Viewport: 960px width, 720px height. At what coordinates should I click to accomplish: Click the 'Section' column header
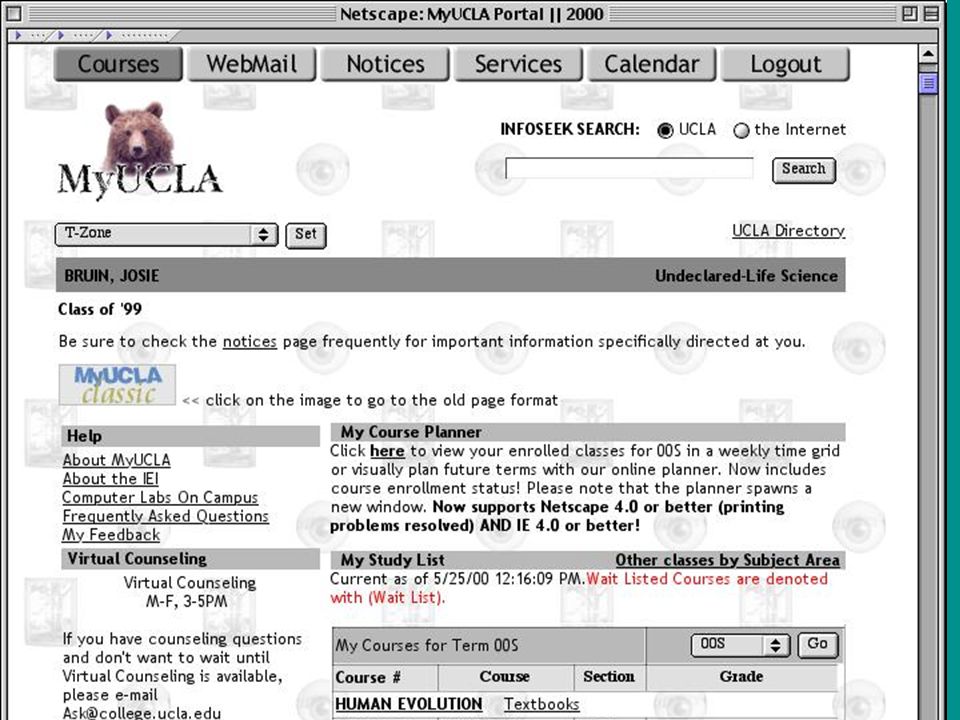pyautogui.click(x=609, y=677)
